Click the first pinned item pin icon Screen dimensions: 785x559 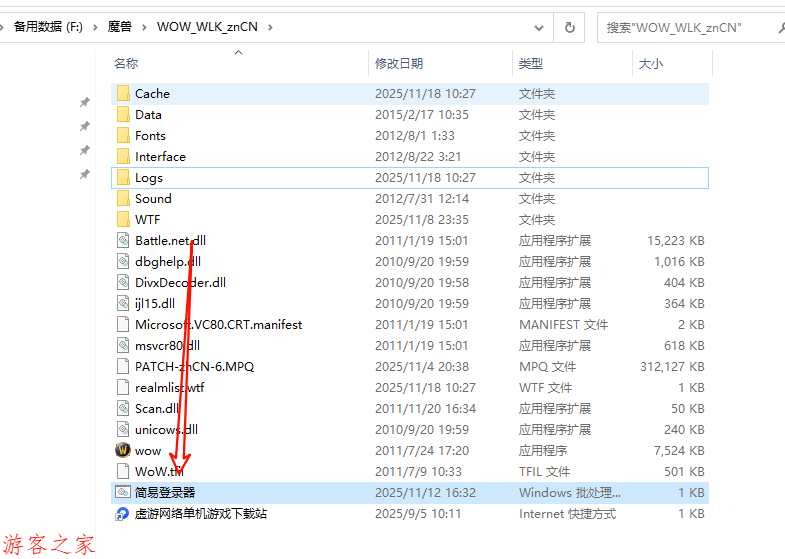(x=85, y=102)
